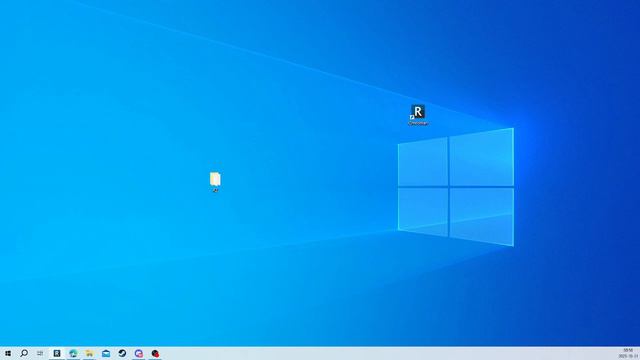This screenshot has height=360, width=640.
Task: Launch Microsoft Edge from taskbar
Action: 73,353
